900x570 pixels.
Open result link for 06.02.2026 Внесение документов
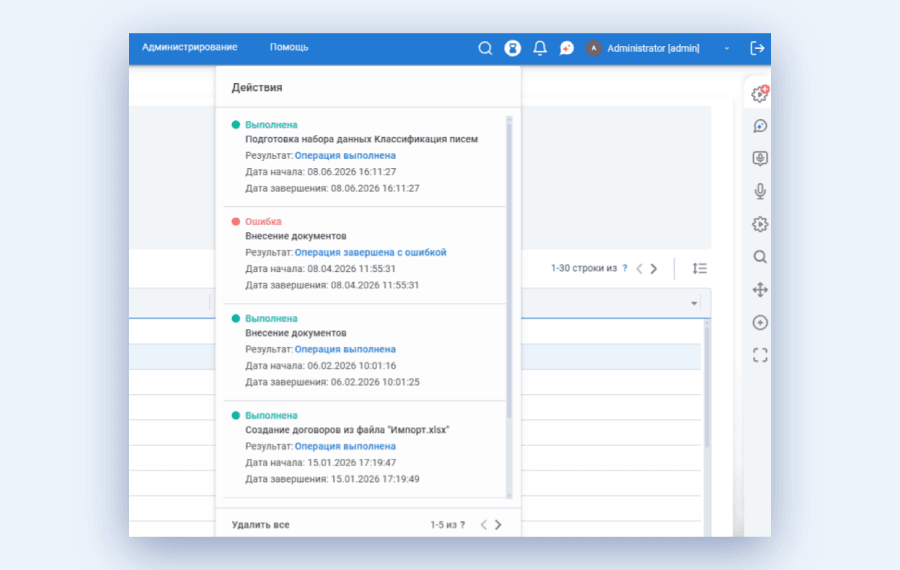pos(345,350)
